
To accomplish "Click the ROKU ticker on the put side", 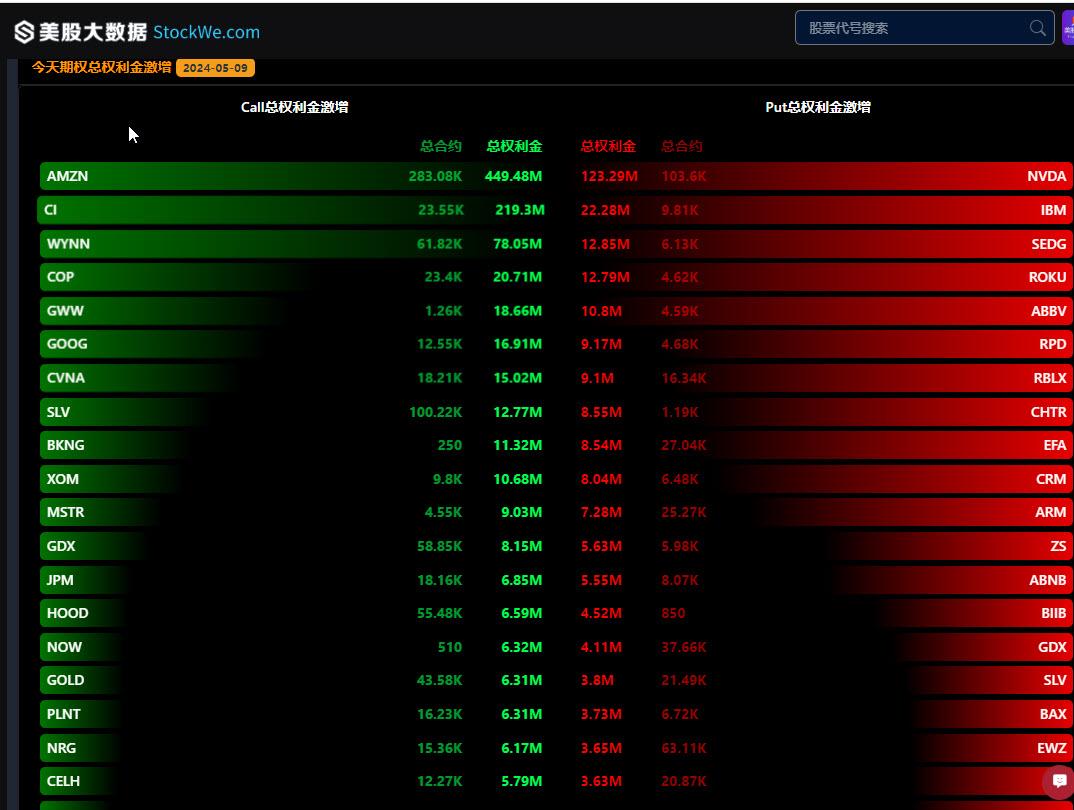I will (x=1047, y=277).
